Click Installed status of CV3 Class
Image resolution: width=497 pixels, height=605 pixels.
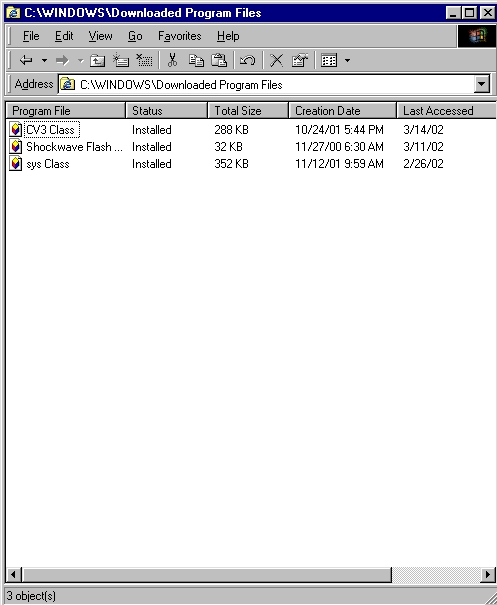pyautogui.click(x=152, y=130)
